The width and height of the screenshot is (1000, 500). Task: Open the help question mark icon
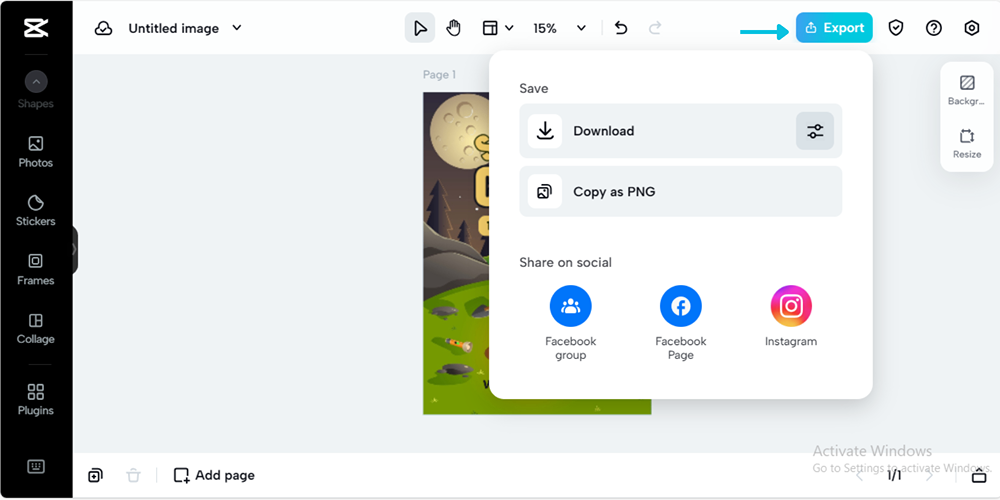tap(934, 28)
